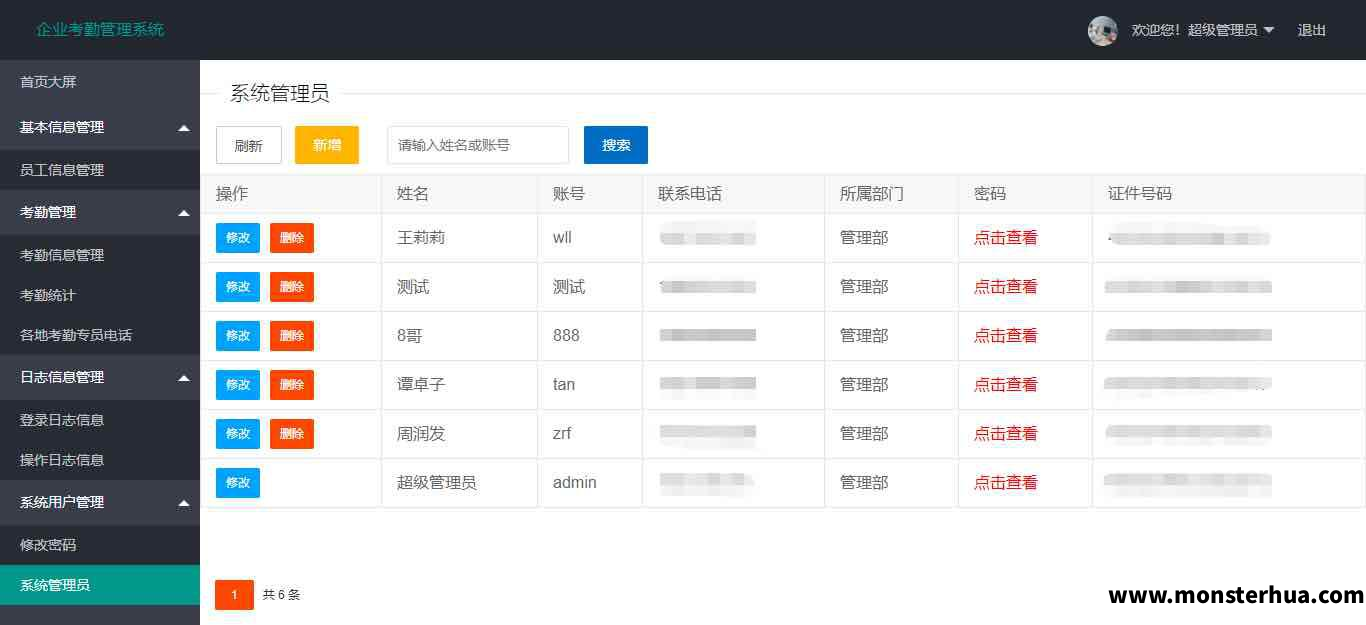Open 考勤信息管理
Image resolution: width=1366 pixels, height=625 pixels.
click(100, 255)
